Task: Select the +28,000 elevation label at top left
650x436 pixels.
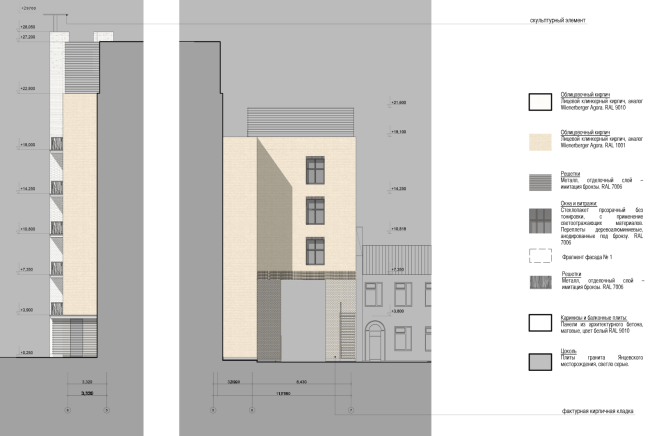Action: pos(27,28)
